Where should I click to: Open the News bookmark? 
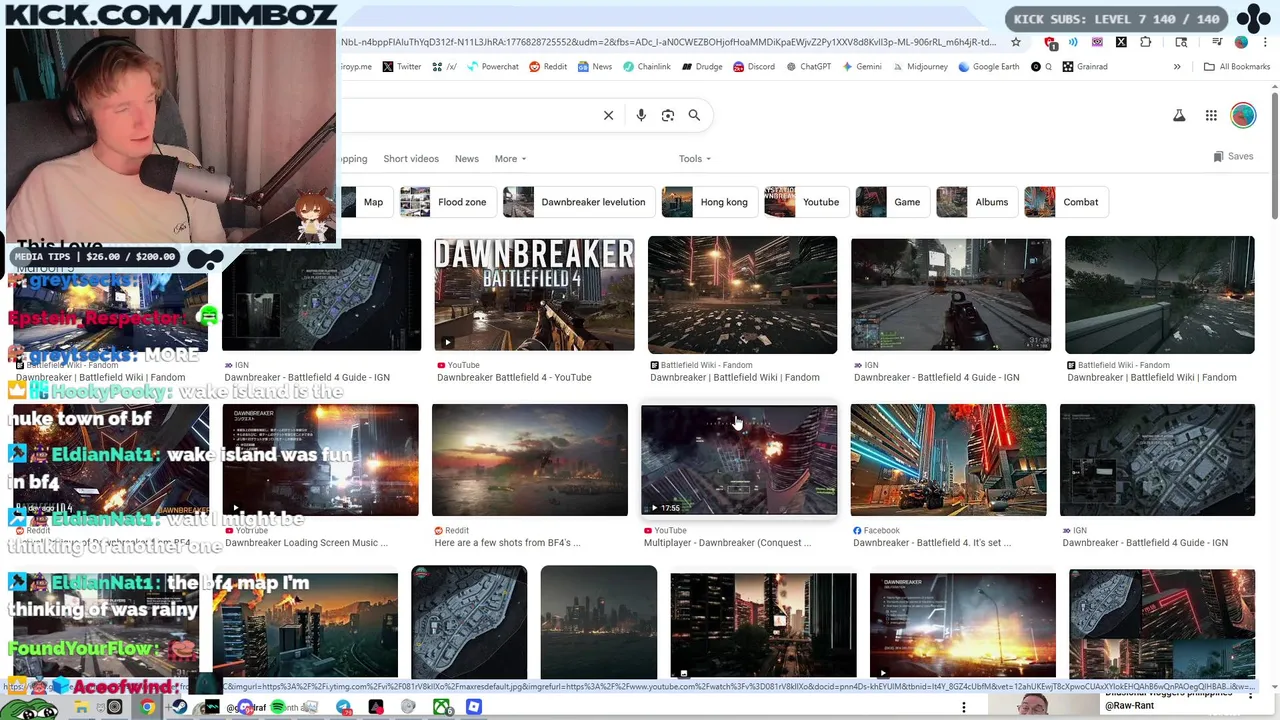(x=594, y=67)
